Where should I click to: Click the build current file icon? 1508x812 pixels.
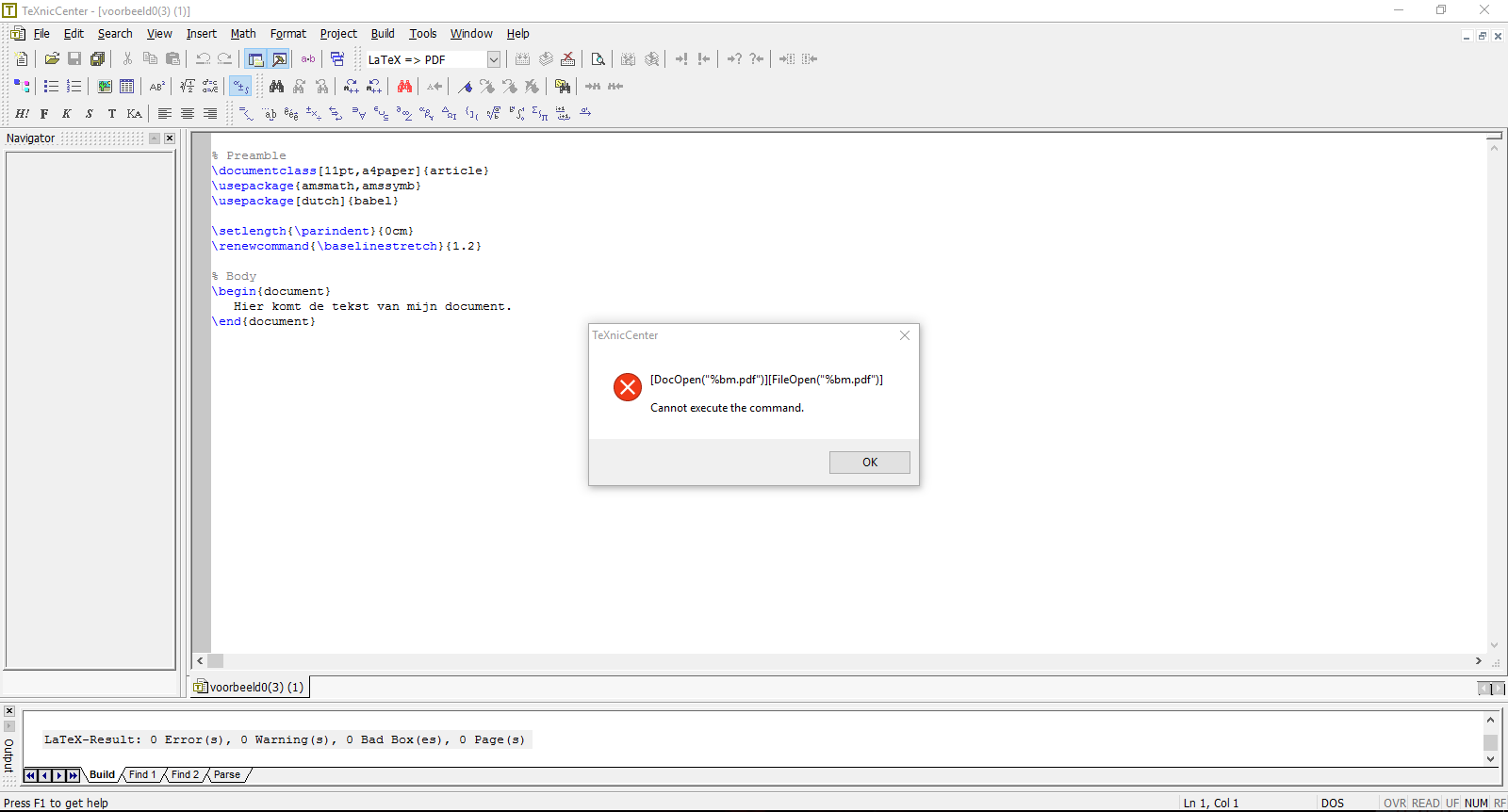pyautogui.click(x=523, y=58)
